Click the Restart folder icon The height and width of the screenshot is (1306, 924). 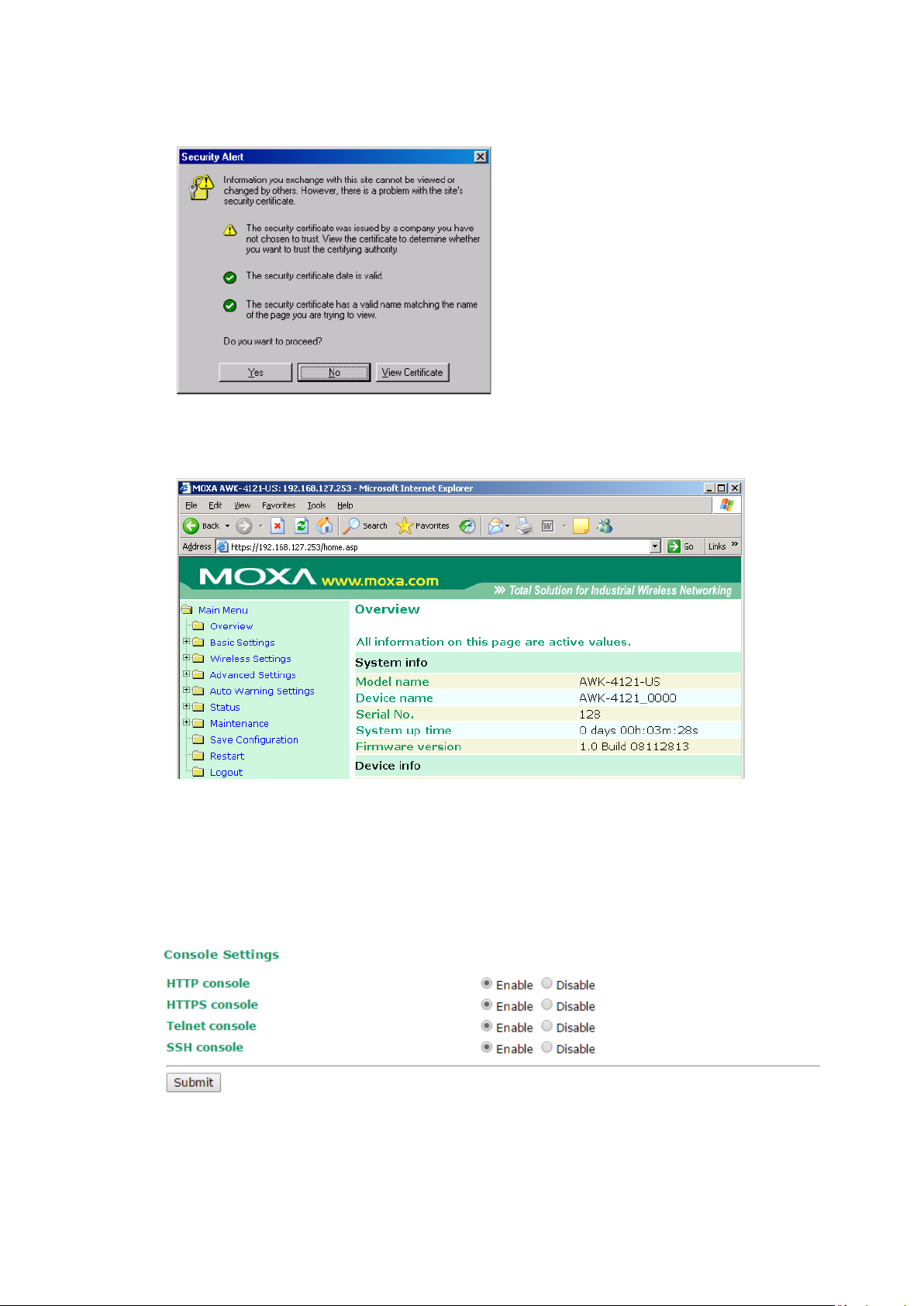pos(198,756)
